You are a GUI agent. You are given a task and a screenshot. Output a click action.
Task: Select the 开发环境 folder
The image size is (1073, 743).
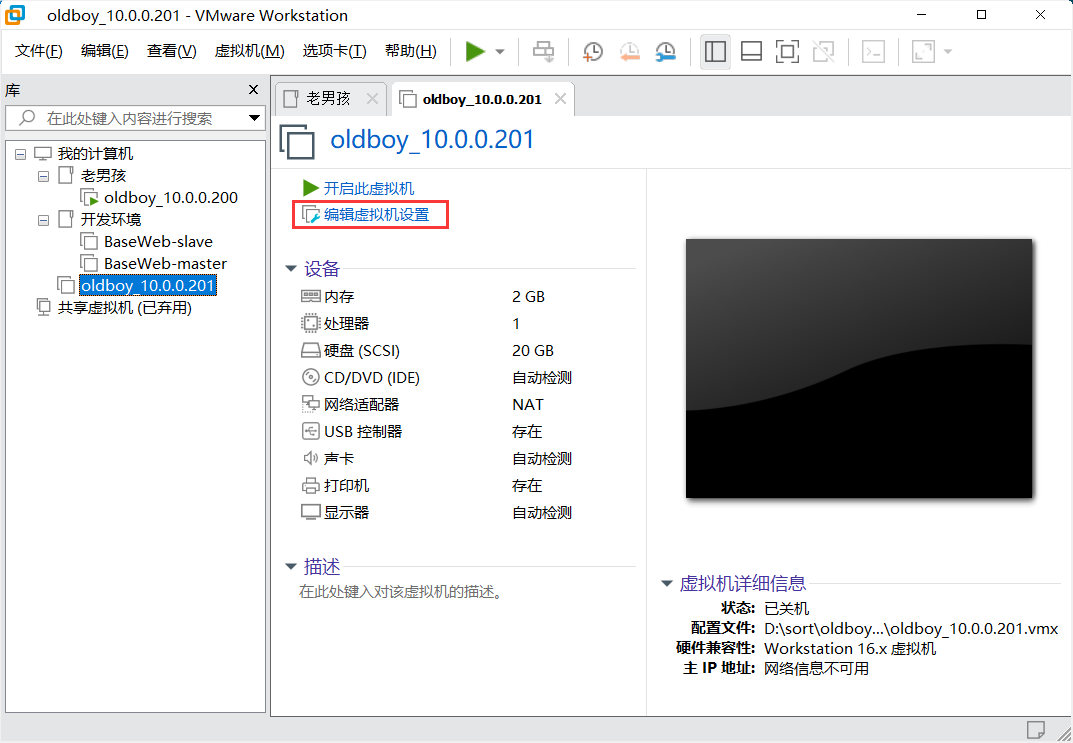tap(111, 220)
